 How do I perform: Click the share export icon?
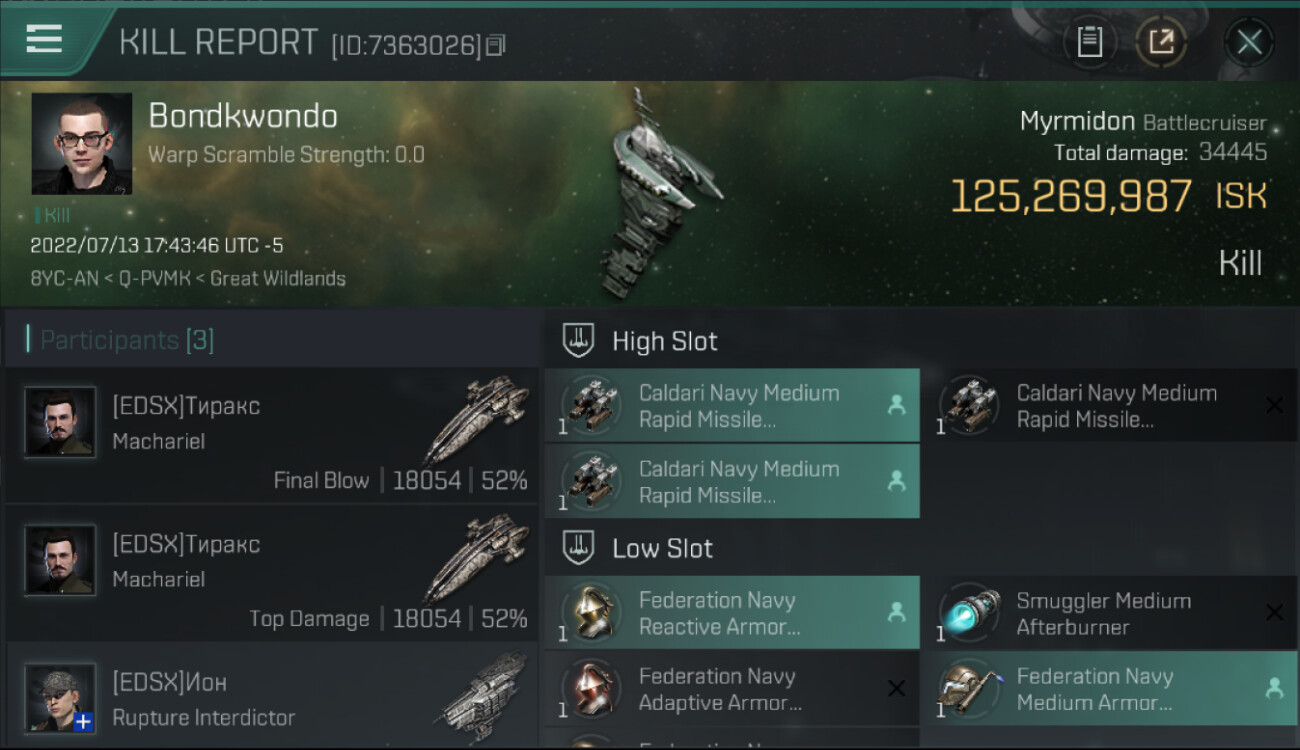(x=1161, y=41)
